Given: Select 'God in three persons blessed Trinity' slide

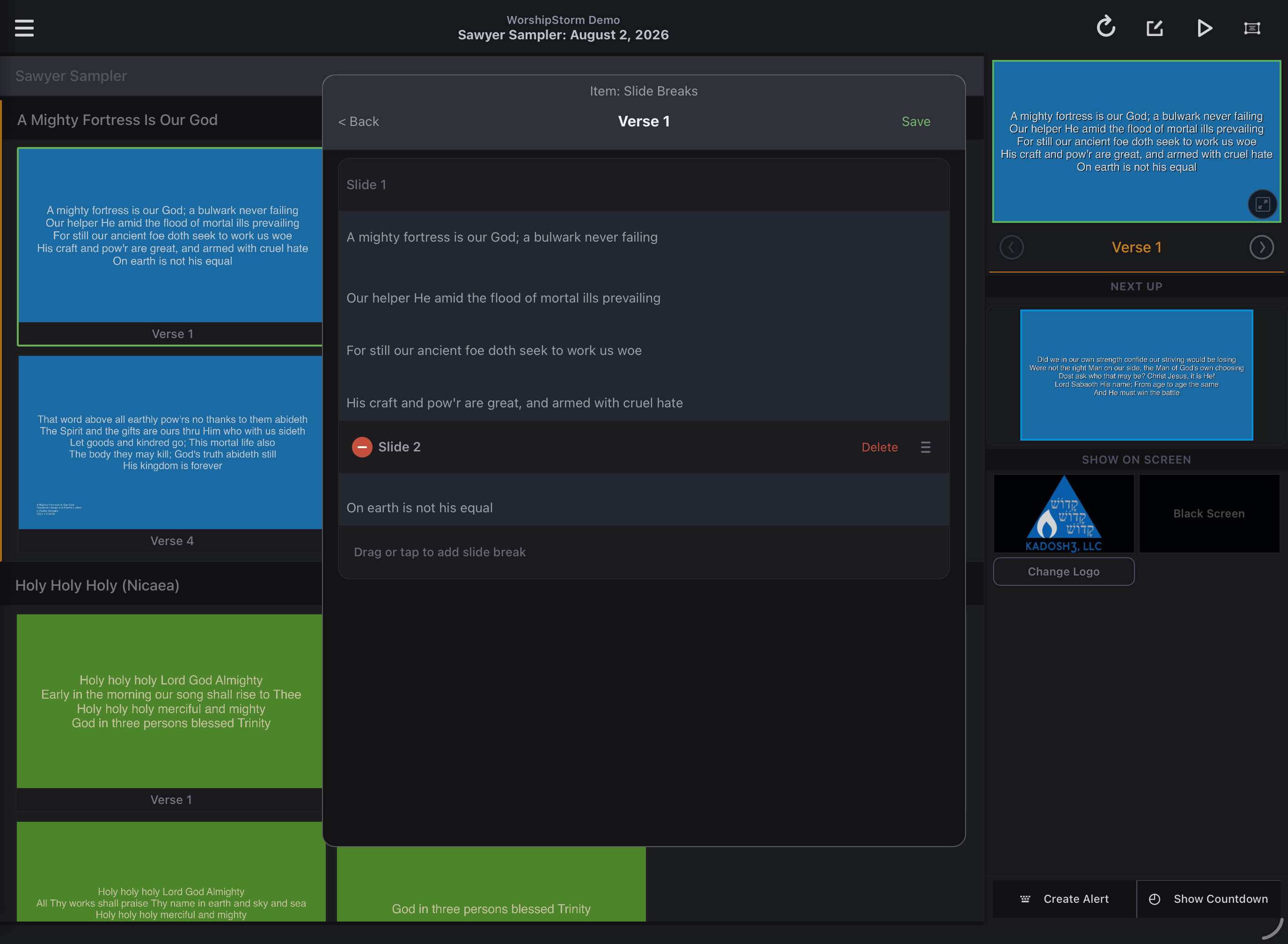Looking at the screenshot, I should (x=491, y=884).
